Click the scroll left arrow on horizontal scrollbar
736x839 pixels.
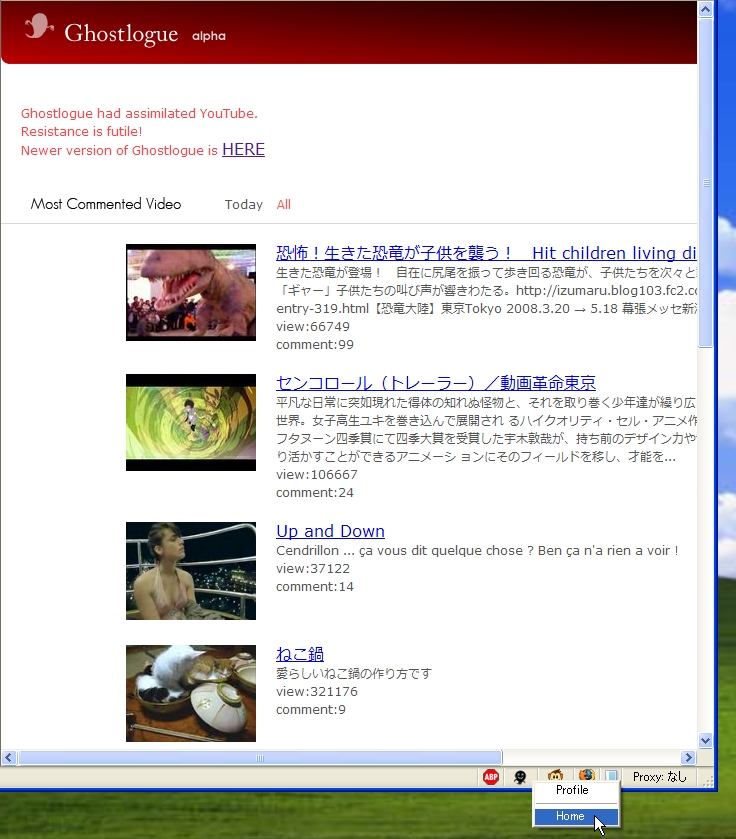point(9,758)
